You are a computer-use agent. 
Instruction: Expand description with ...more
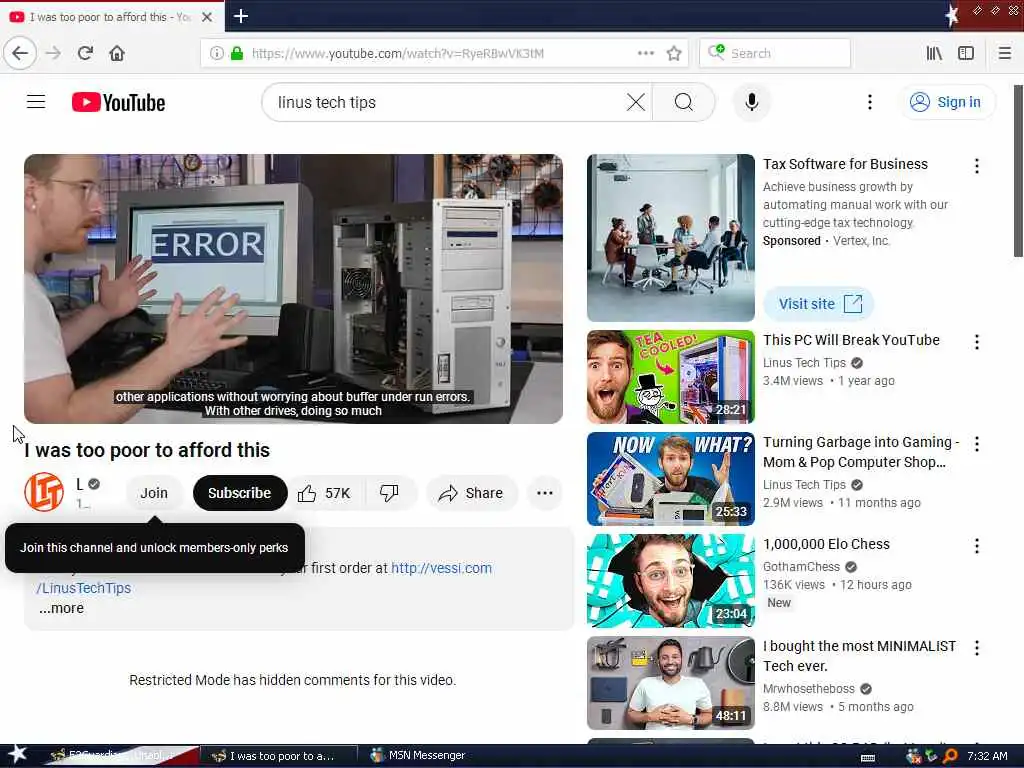(x=61, y=608)
